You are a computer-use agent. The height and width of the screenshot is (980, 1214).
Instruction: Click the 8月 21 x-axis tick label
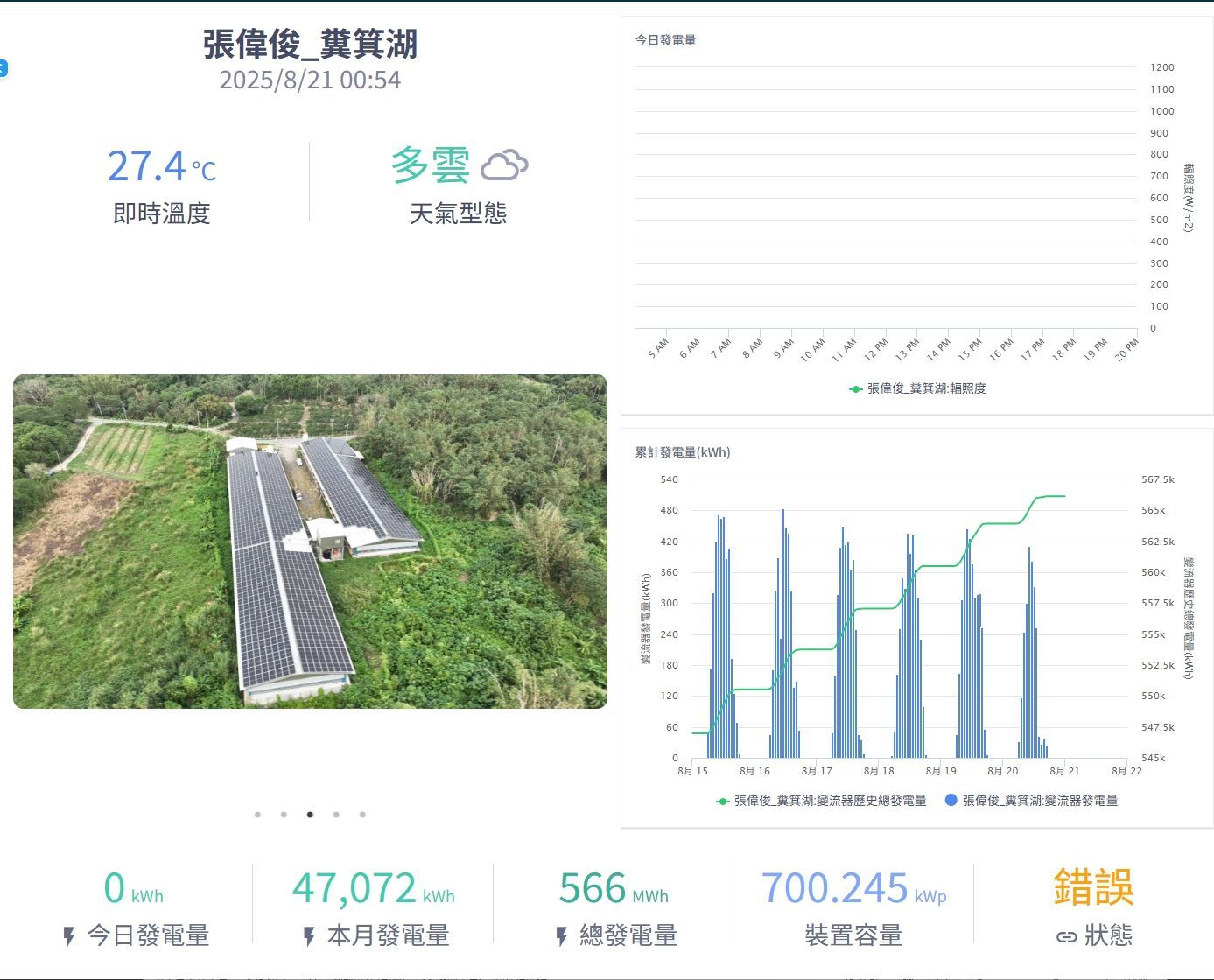(1065, 771)
